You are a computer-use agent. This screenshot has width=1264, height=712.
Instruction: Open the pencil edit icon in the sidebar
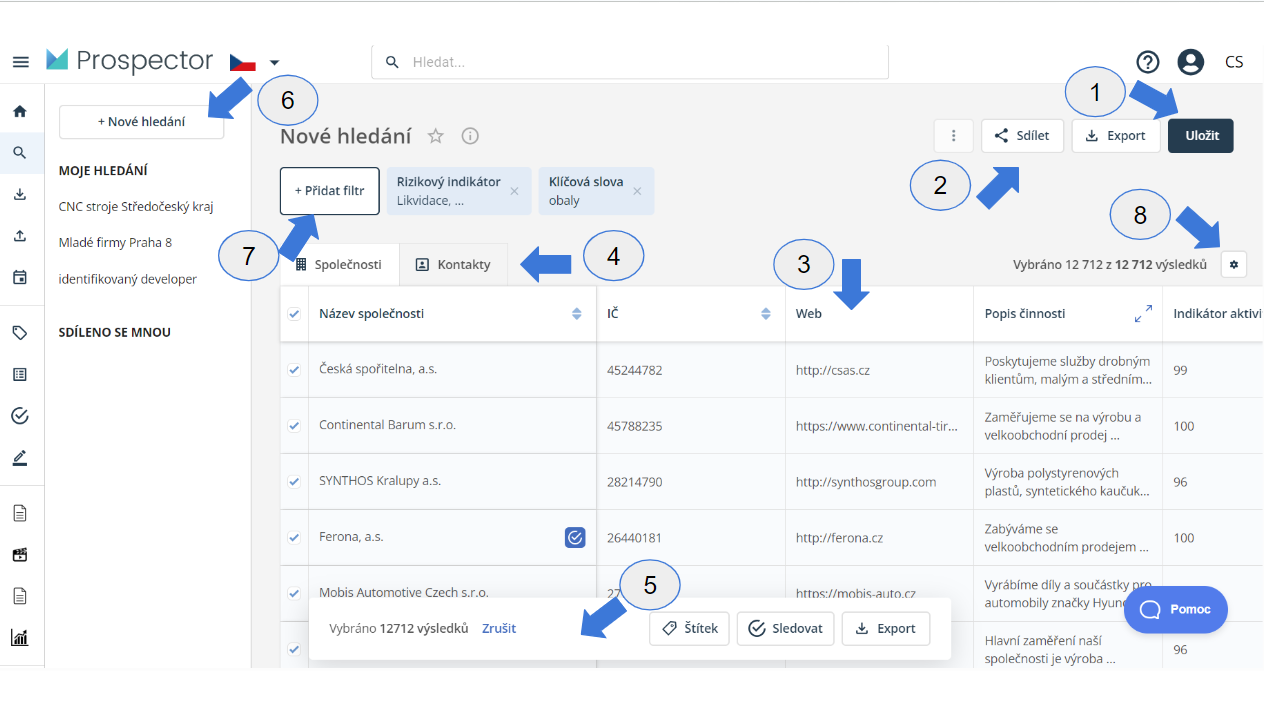20,458
